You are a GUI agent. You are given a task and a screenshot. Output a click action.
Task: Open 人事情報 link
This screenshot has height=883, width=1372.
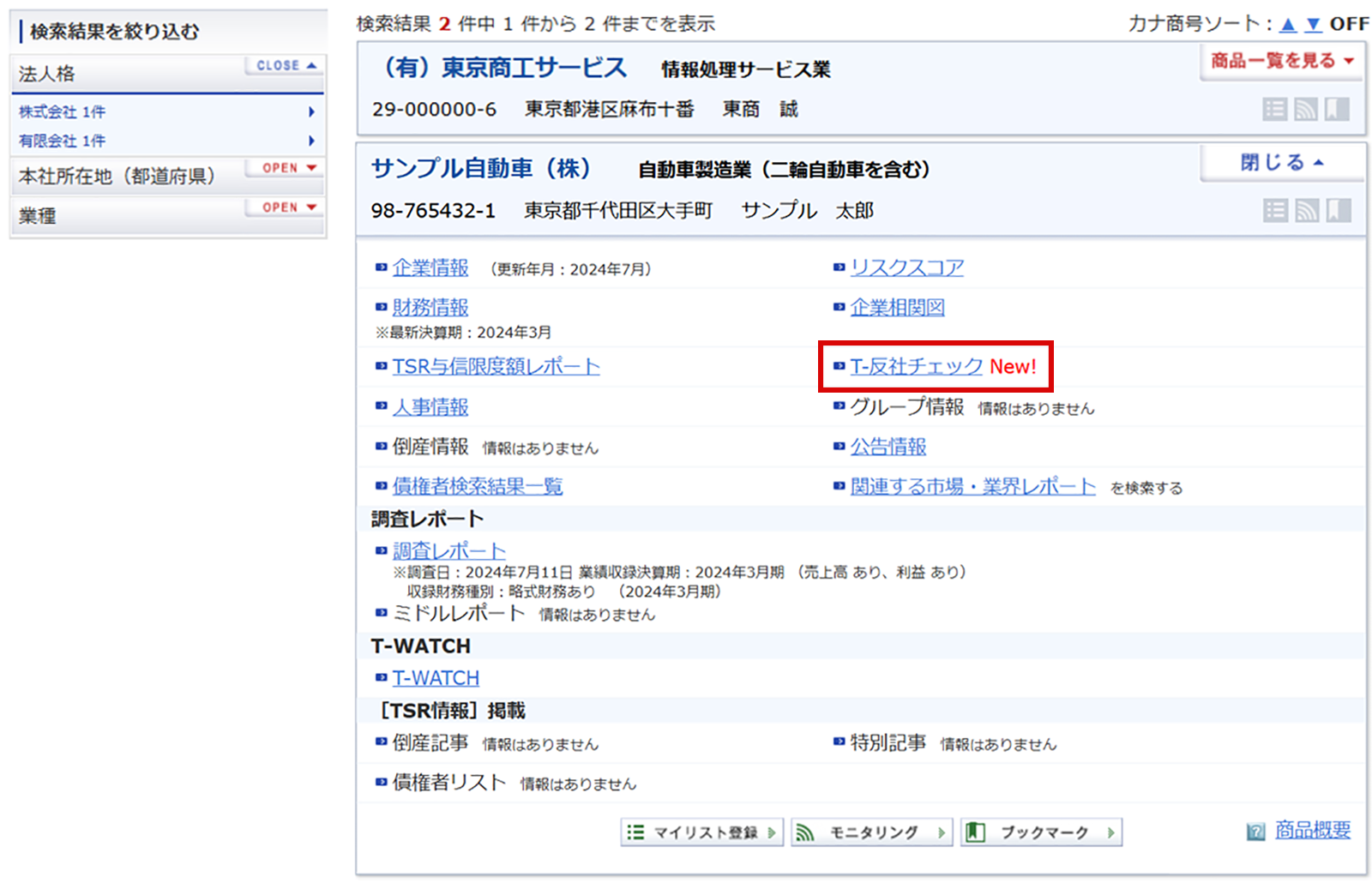coord(430,407)
